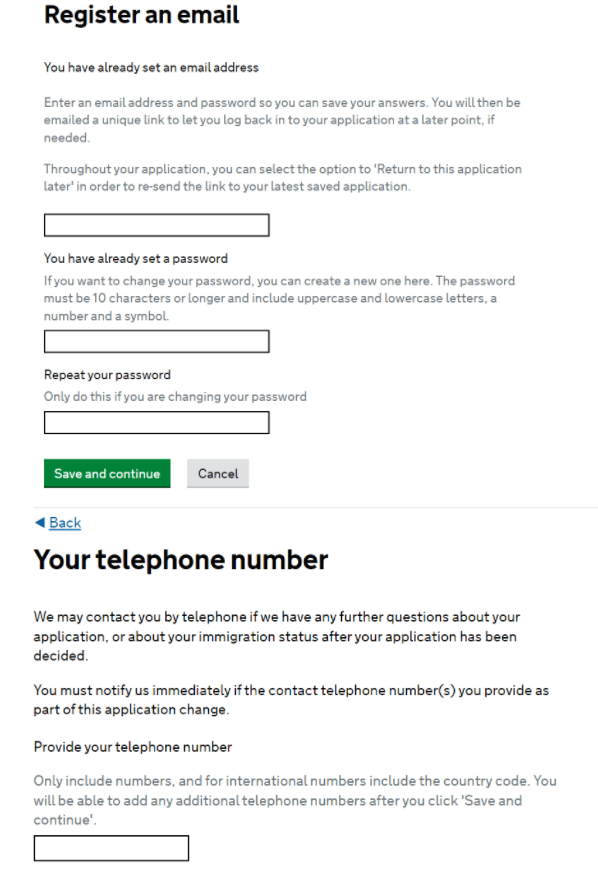Click the Repeat your password field

coord(156,423)
